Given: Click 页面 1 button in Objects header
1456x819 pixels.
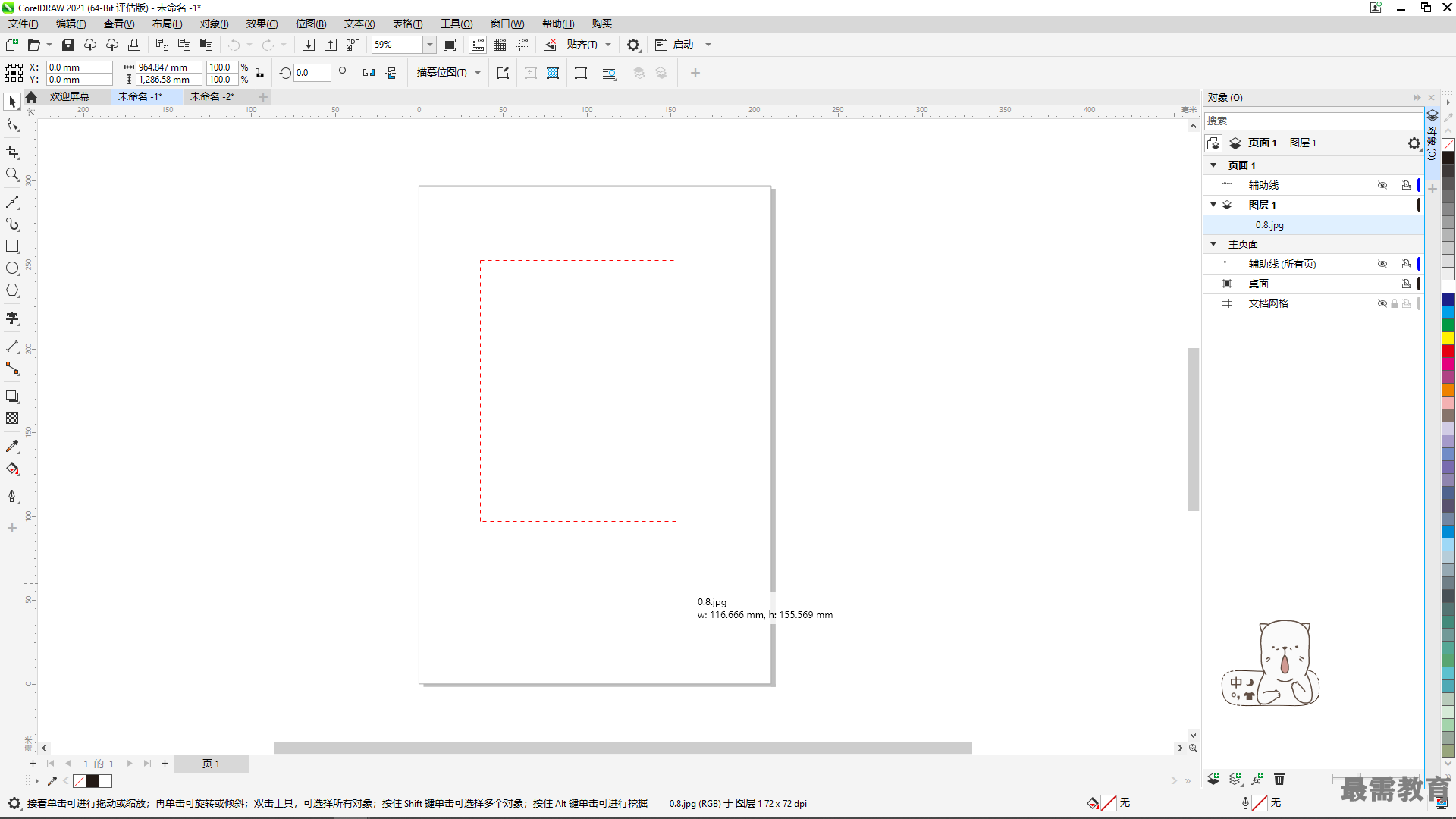Looking at the screenshot, I should 1263,143.
